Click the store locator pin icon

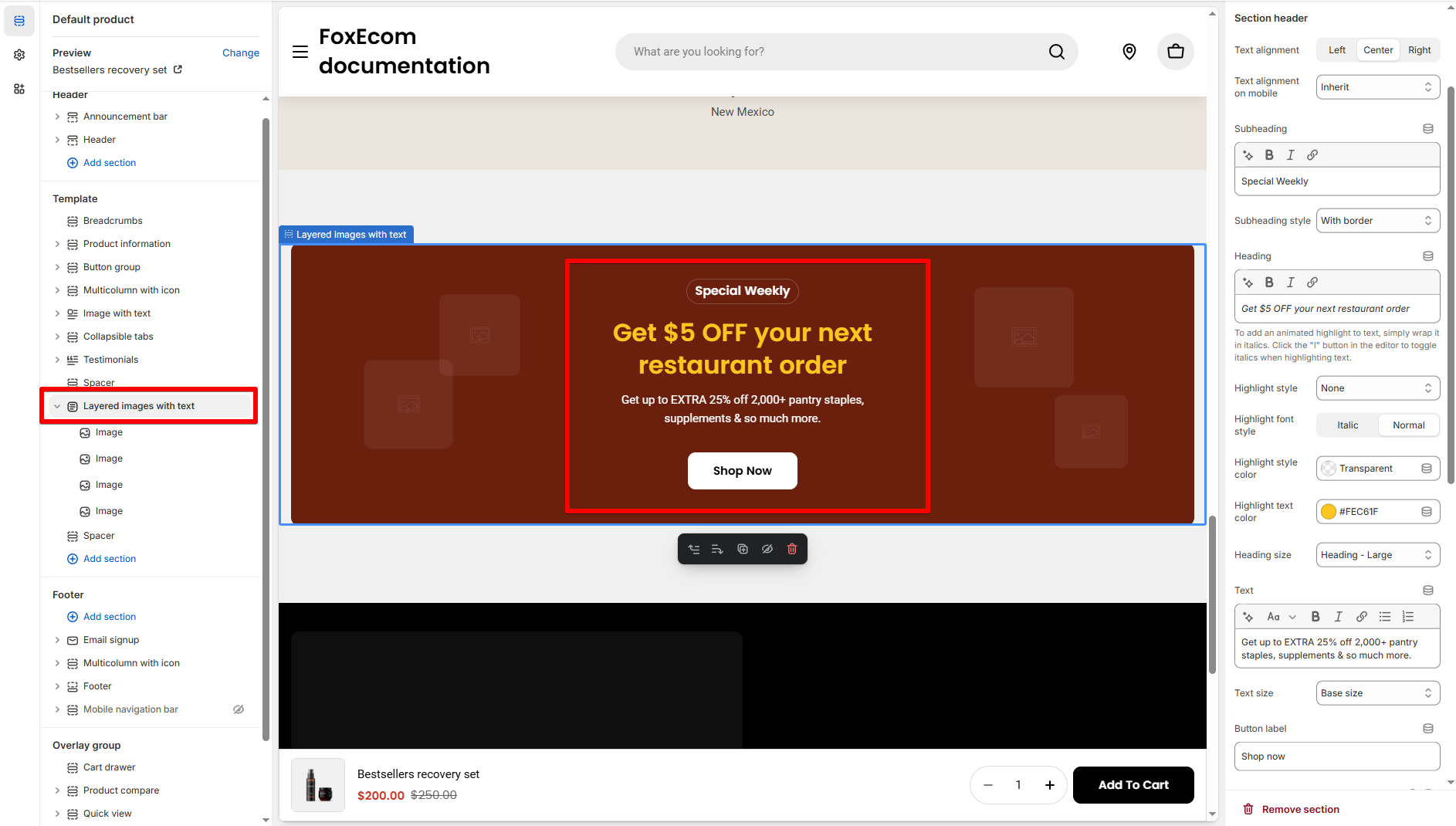[1129, 52]
